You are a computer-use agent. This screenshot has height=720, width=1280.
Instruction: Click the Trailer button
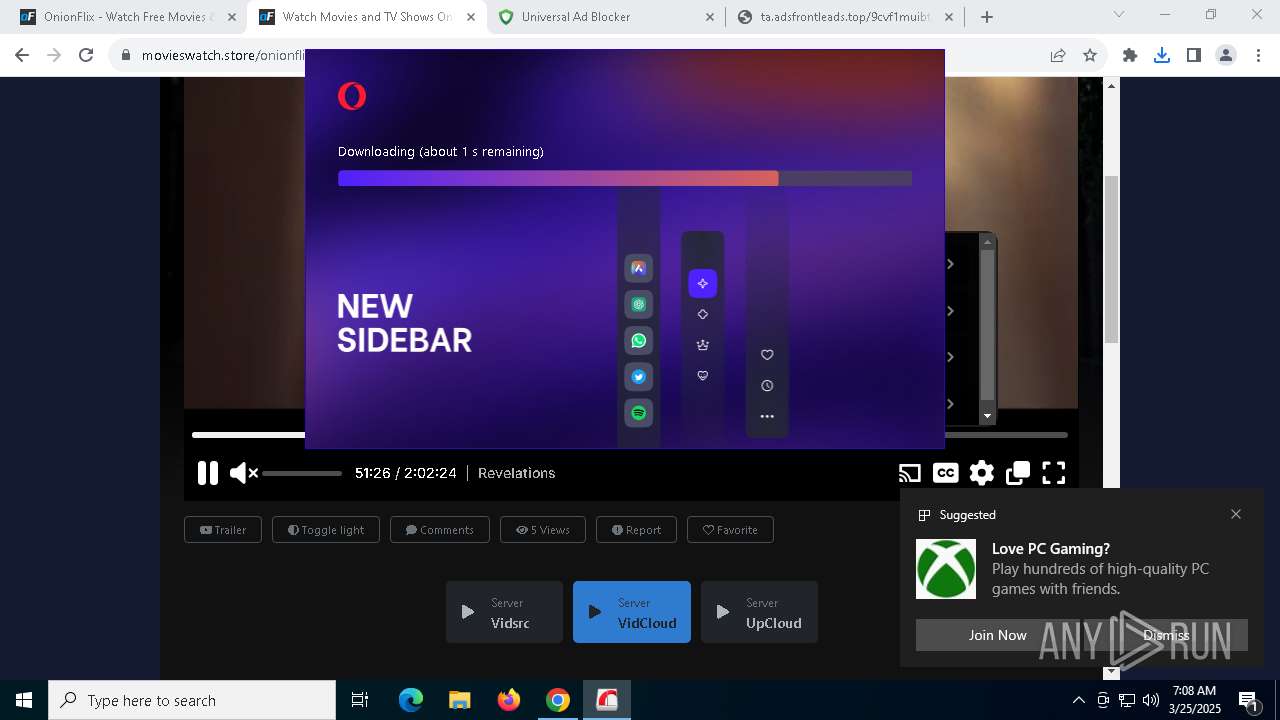[x=223, y=530]
